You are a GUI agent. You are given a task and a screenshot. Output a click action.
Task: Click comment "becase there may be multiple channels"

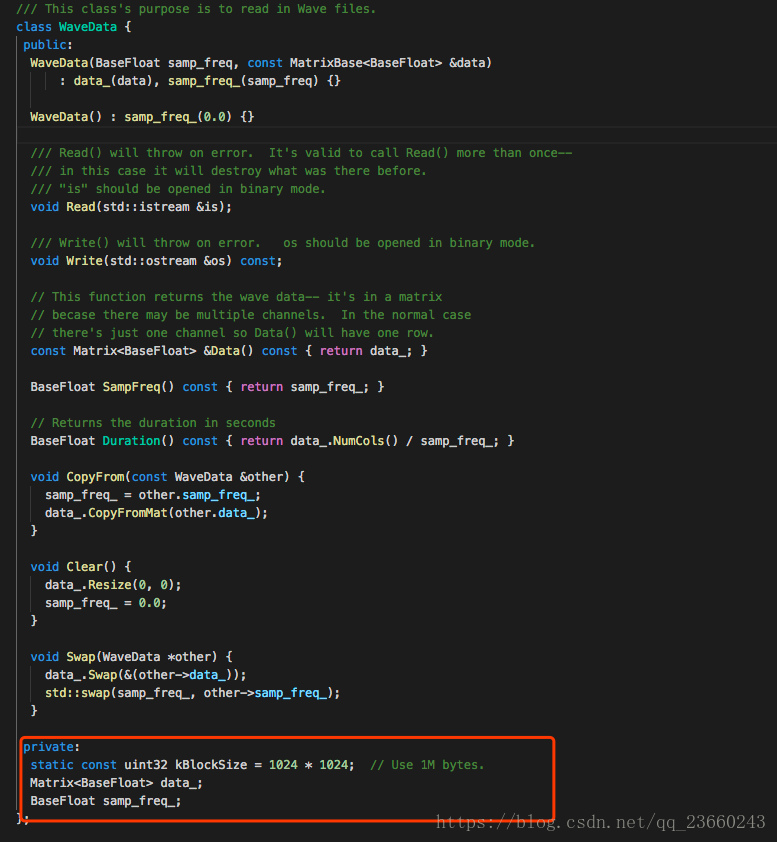[x=188, y=315]
